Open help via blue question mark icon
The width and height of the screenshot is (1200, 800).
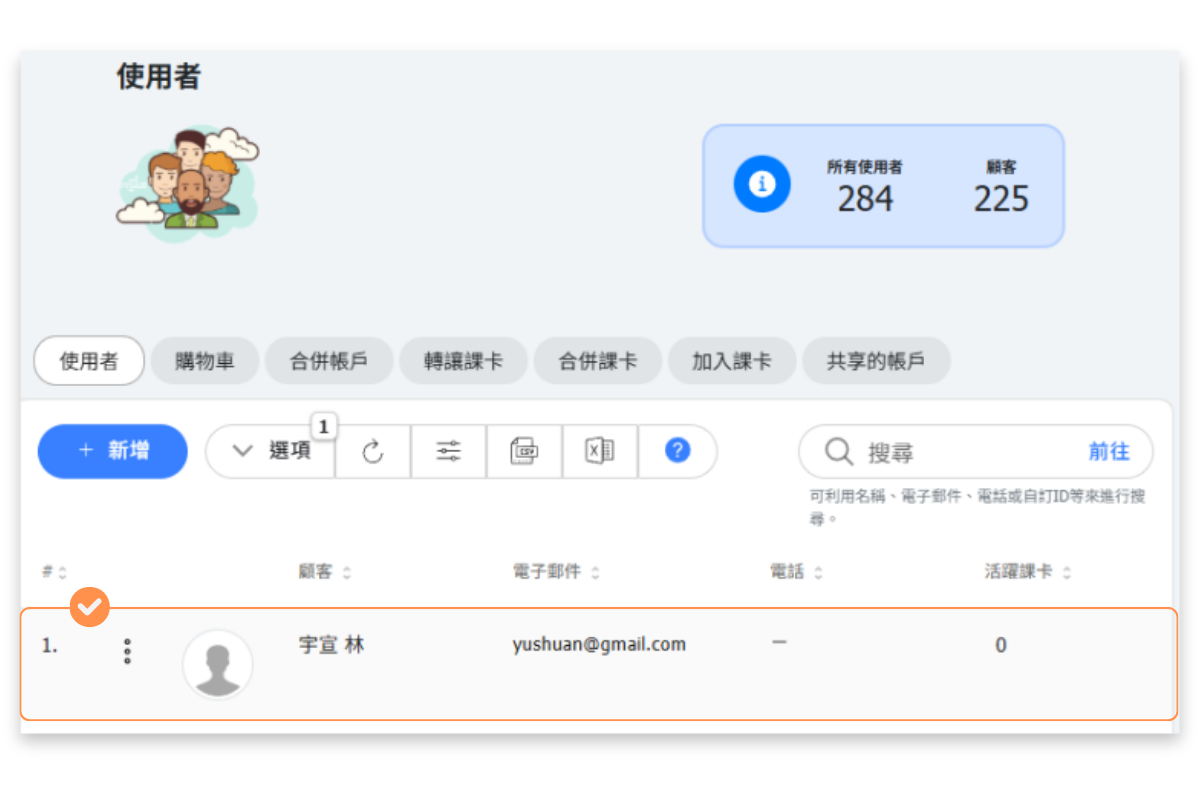677,452
